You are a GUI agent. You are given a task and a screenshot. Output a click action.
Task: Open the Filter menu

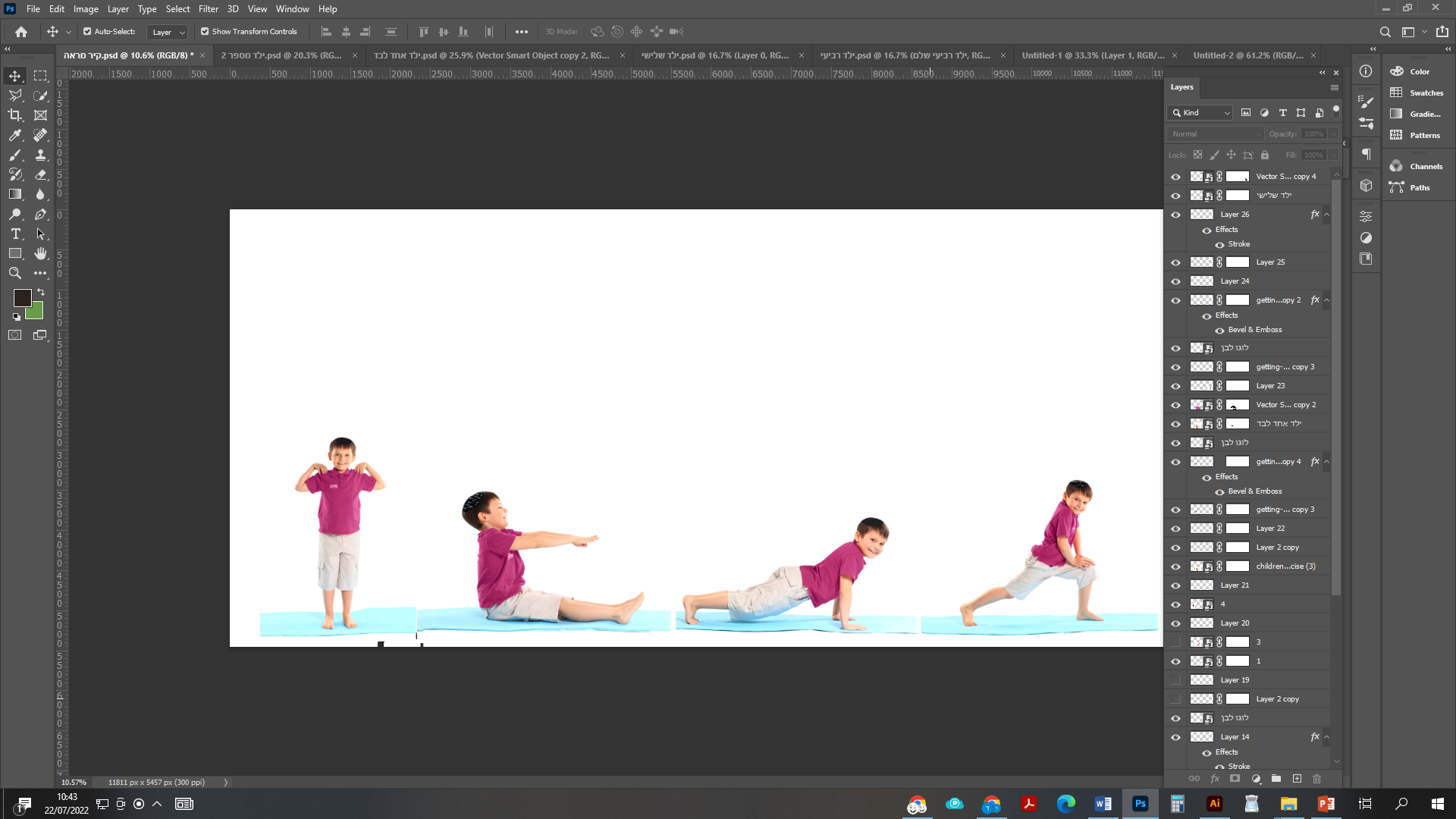208,9
